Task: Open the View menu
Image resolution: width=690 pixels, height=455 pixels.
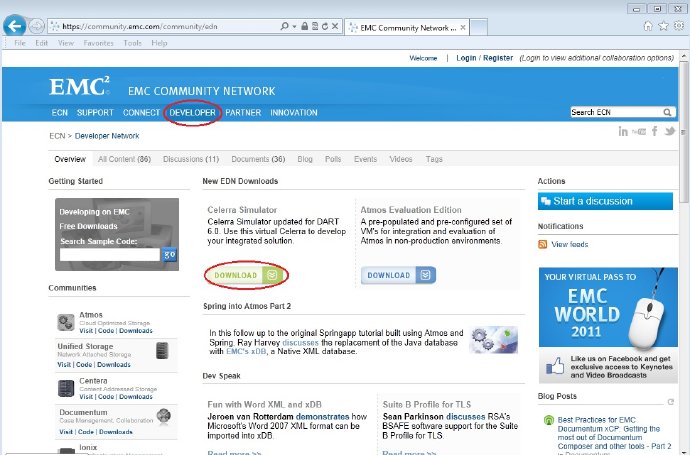Action: tap(66, 43)
